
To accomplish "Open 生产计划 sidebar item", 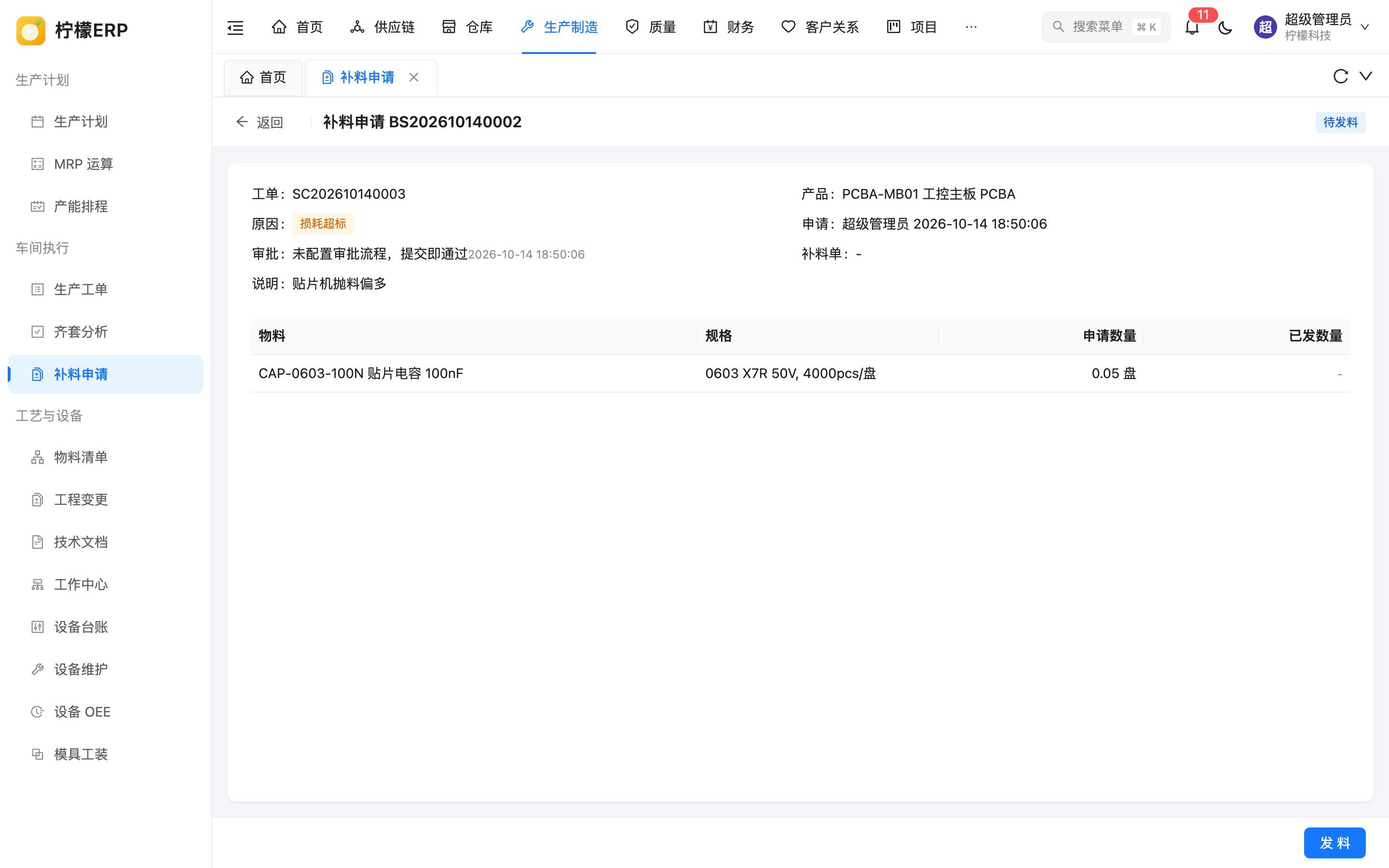I will pyautogui.click(x=106, y=122).
